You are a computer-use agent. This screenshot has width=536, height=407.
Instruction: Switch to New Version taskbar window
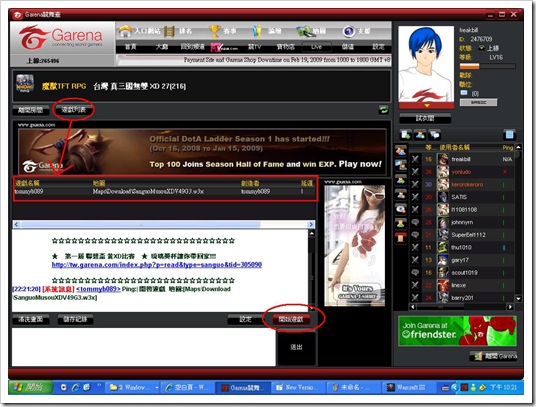coord(298,388)
